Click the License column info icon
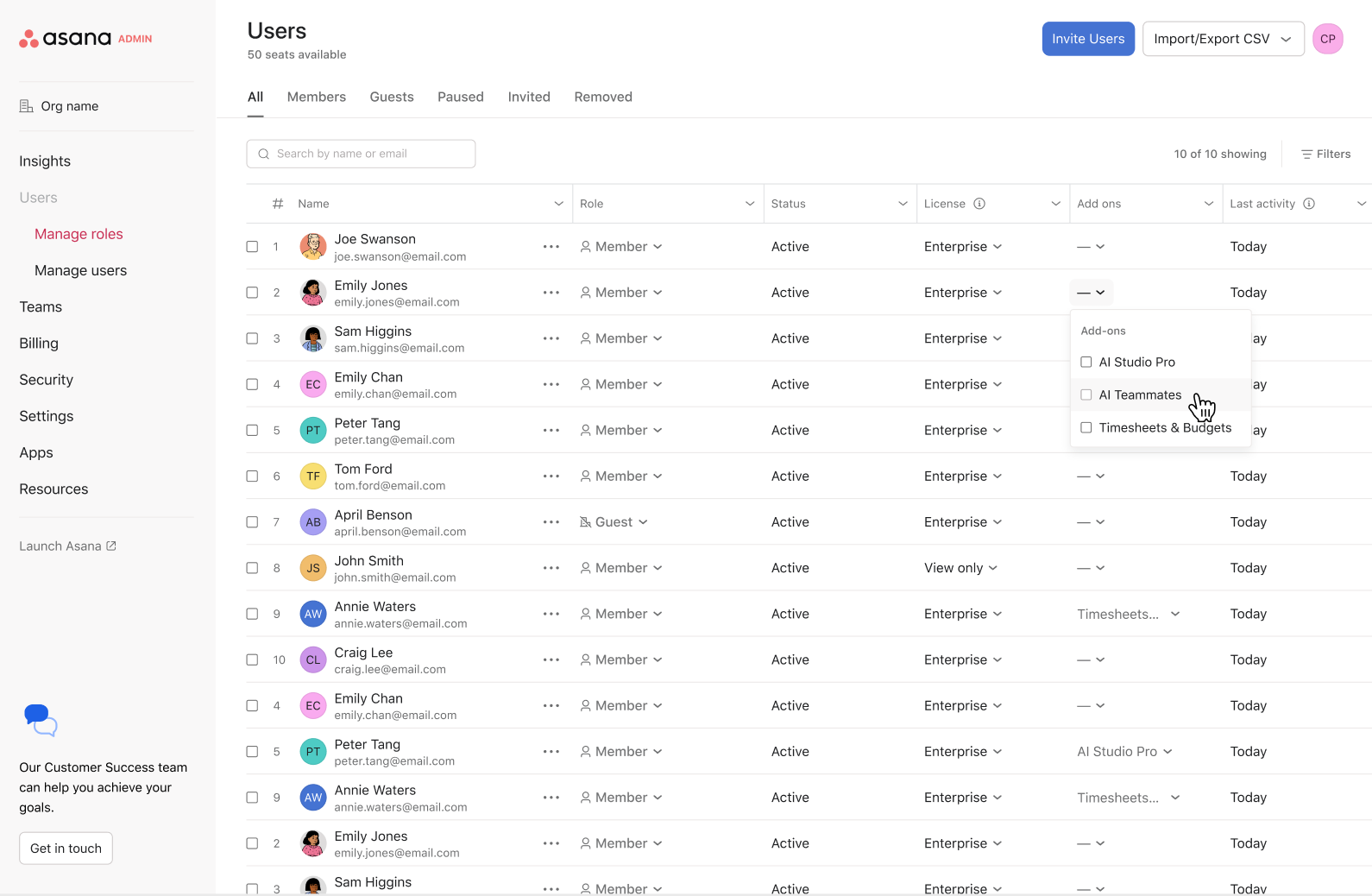 pos(979,204)
